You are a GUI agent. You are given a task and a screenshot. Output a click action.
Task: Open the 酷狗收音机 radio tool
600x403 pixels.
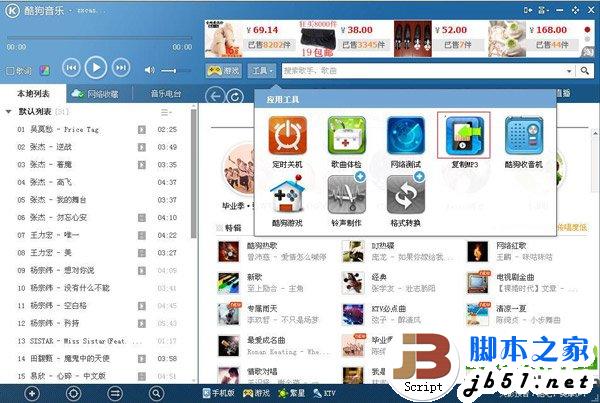point(524,135)
